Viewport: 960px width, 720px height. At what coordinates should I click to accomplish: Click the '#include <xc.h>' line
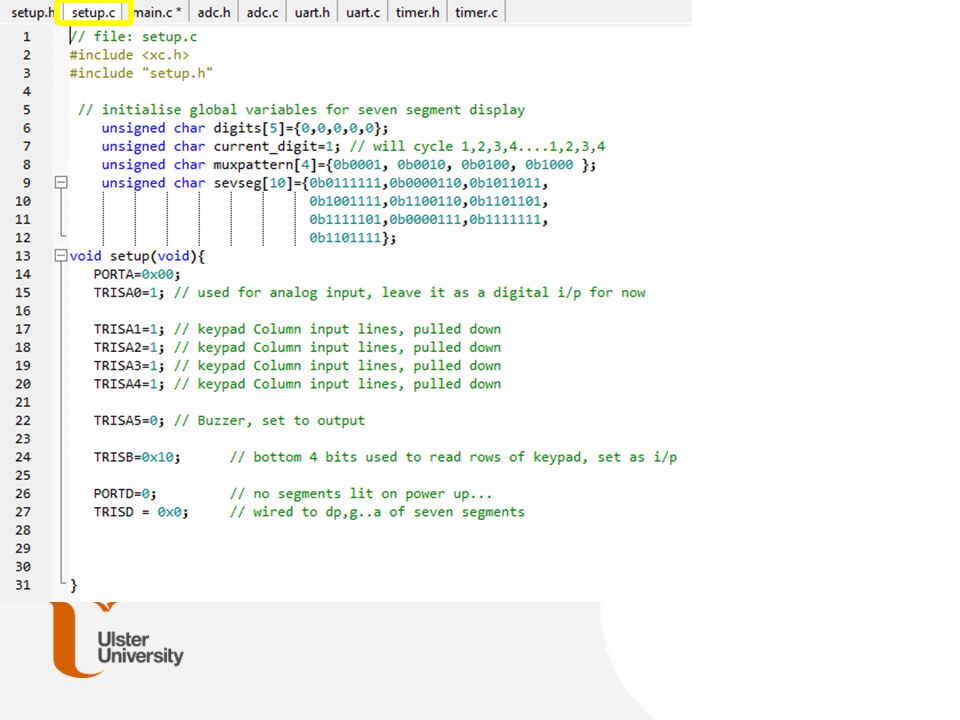[129, 55]
